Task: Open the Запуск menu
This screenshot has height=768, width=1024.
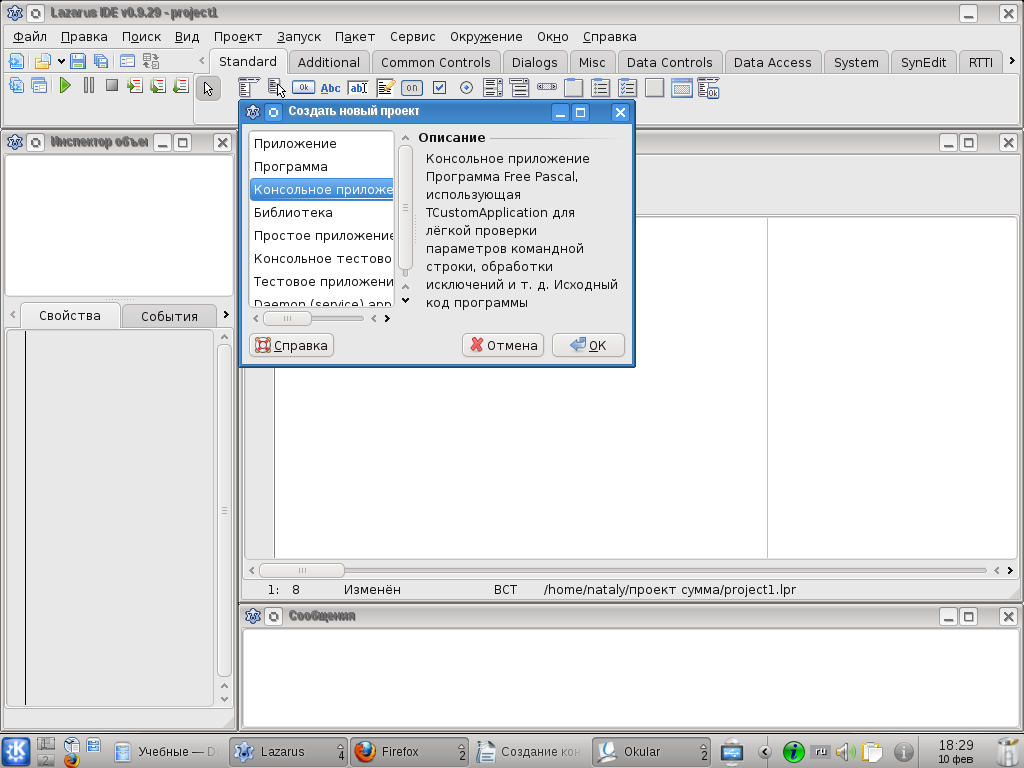Action: coord(298,37)
